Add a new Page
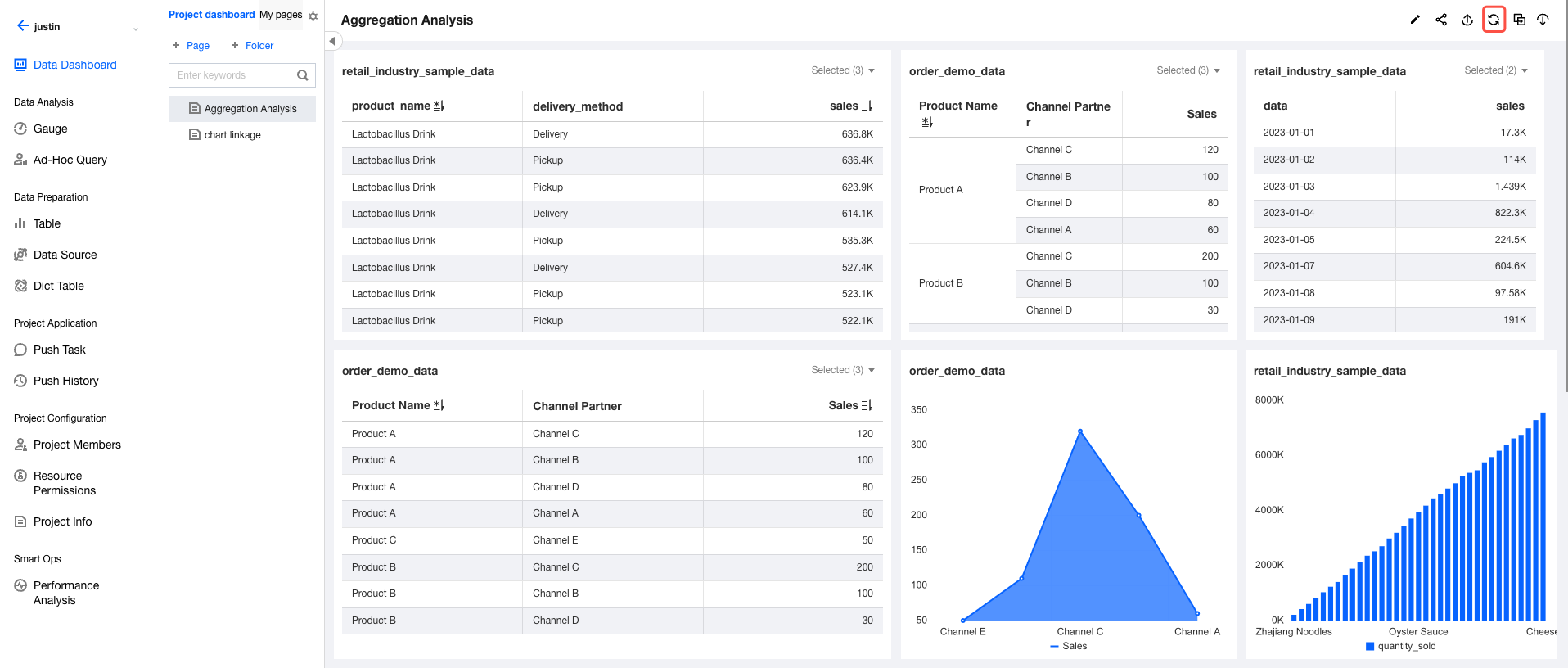 pos(191,46)
